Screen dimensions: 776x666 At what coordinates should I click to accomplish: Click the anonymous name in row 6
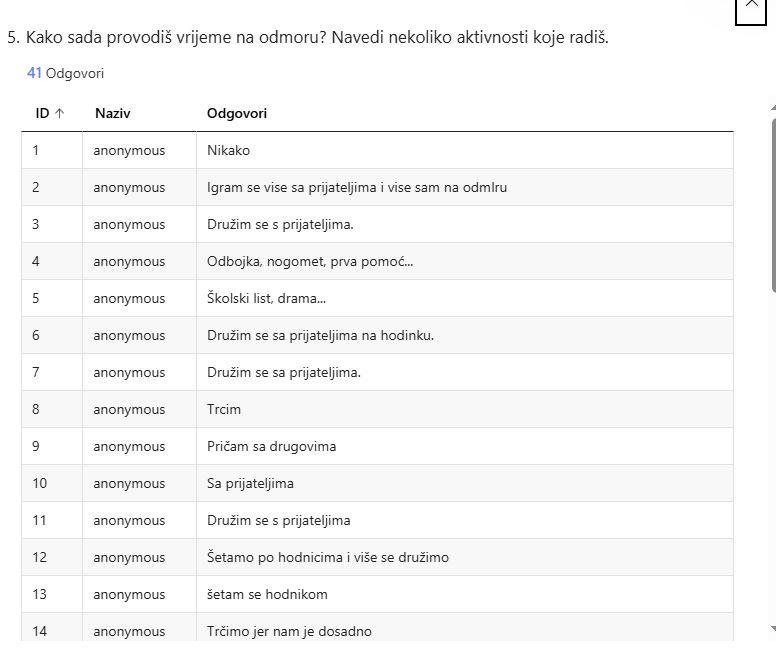[129, 336]
